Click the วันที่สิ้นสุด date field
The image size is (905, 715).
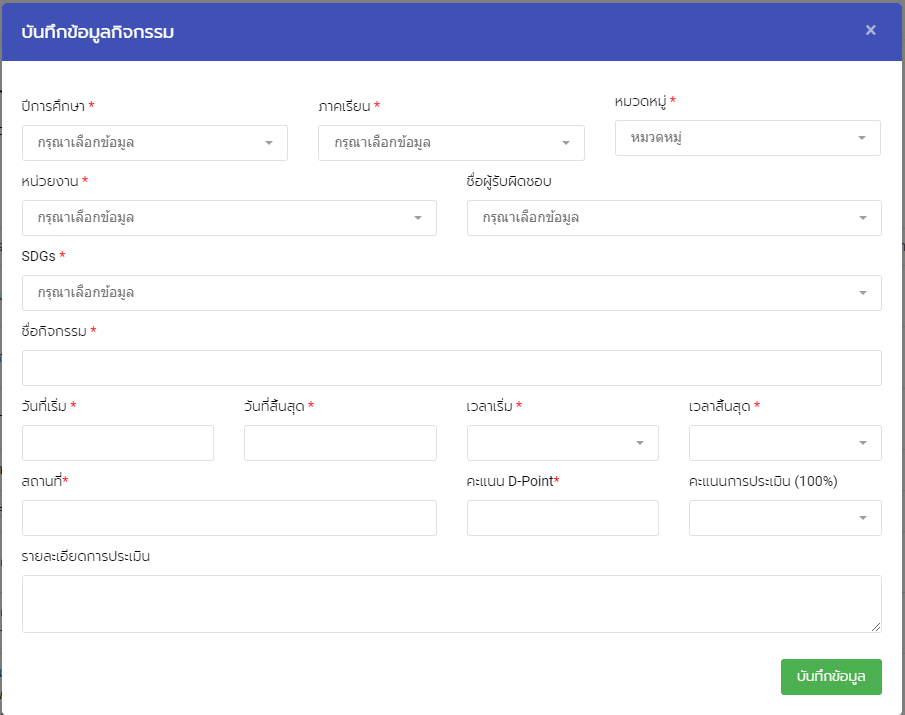pos(340,443)
